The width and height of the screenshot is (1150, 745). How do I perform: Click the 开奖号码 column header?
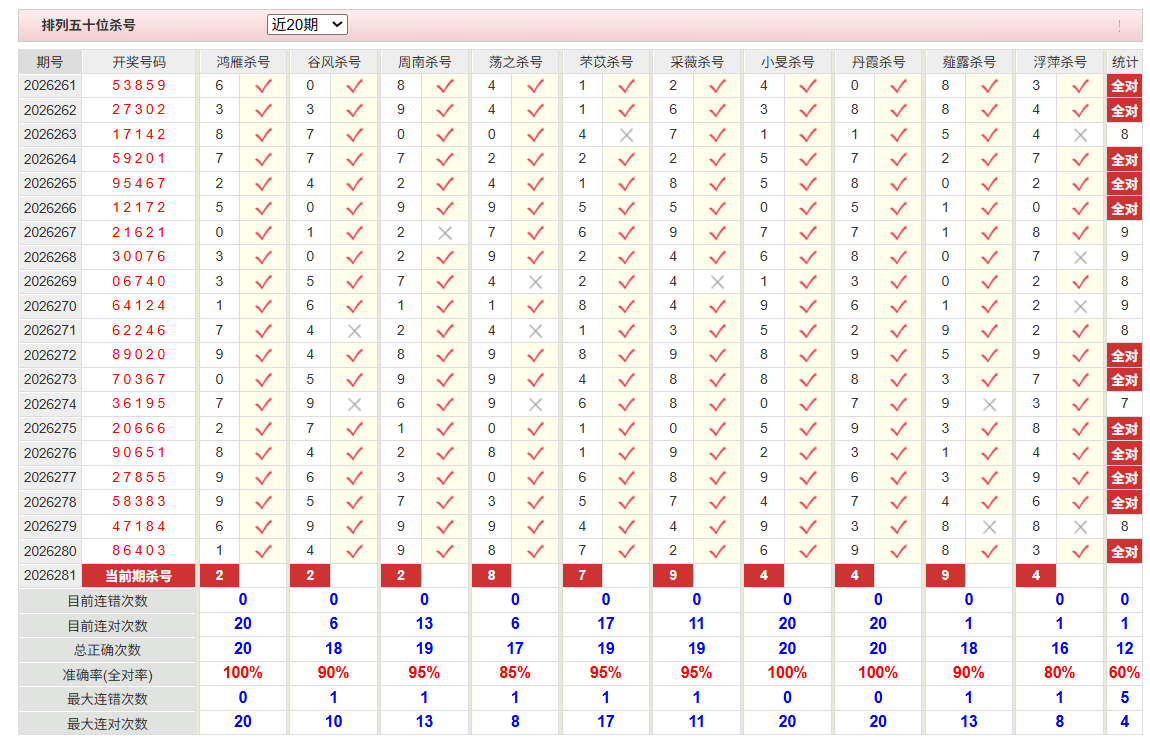139,62
